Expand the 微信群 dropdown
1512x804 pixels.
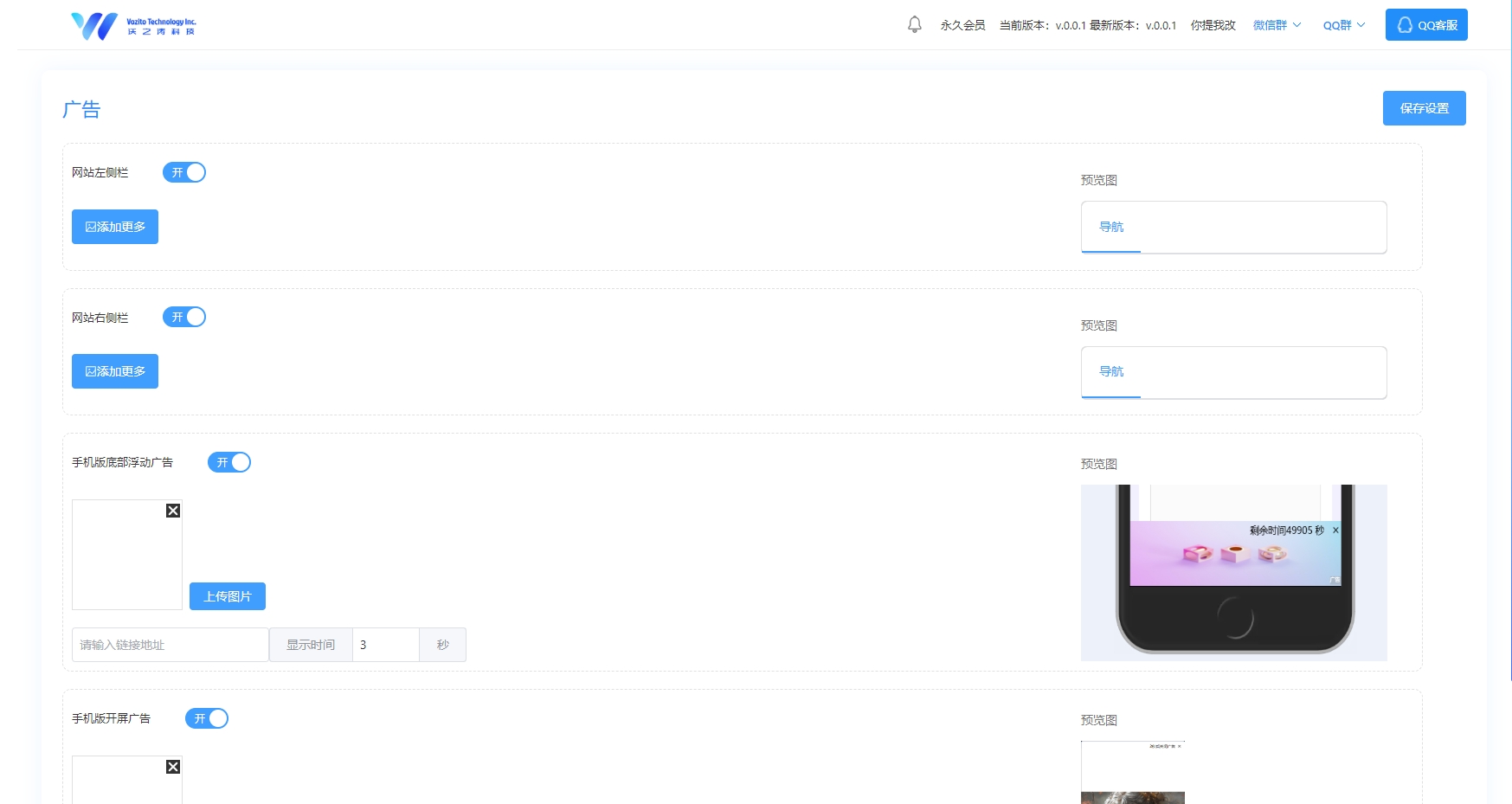[1277, 25]
